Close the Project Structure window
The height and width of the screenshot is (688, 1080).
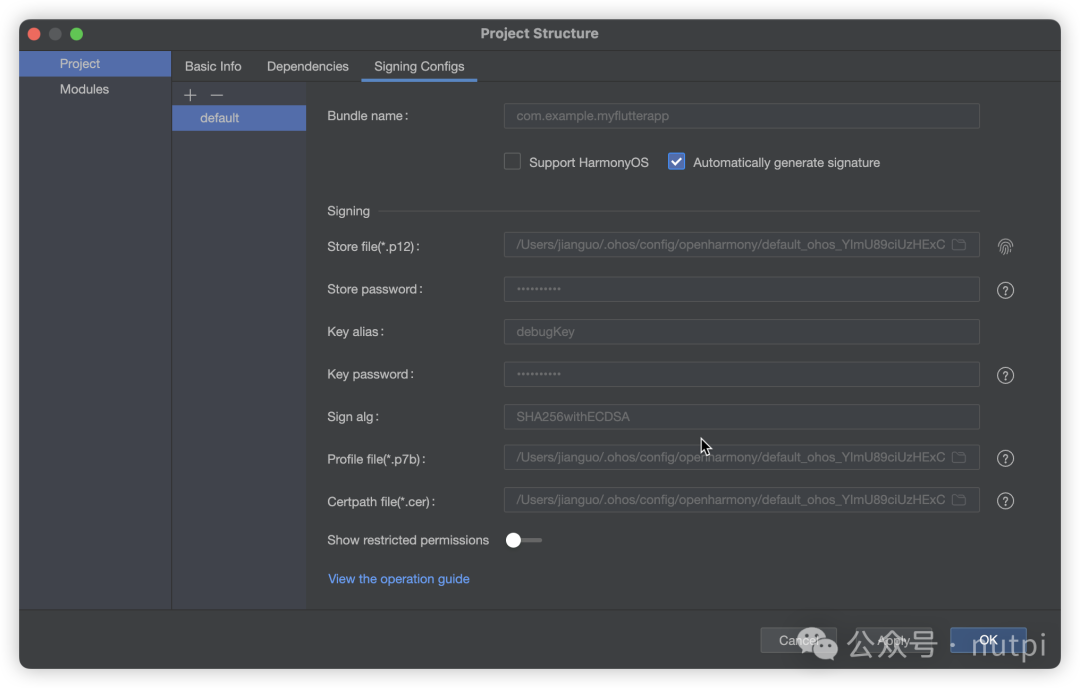click(x=34, y=34)
